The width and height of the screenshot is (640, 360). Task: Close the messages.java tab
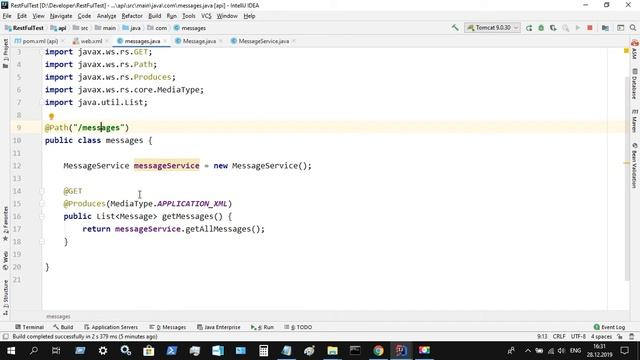(x=165, y=41)
